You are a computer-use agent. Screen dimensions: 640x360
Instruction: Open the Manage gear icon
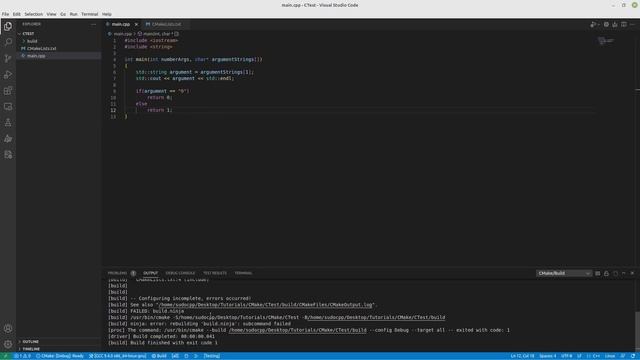coord(8,344)
